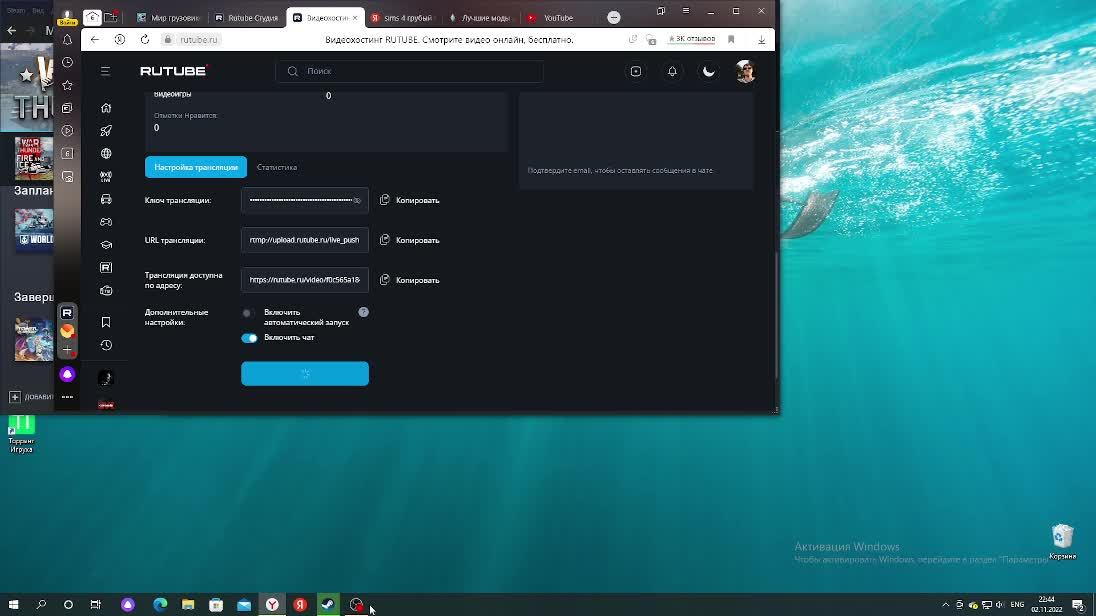The width and height of the screenshot is (1096, 616).
Task: Open the profile avatar menu
Action: click(746, 71)
